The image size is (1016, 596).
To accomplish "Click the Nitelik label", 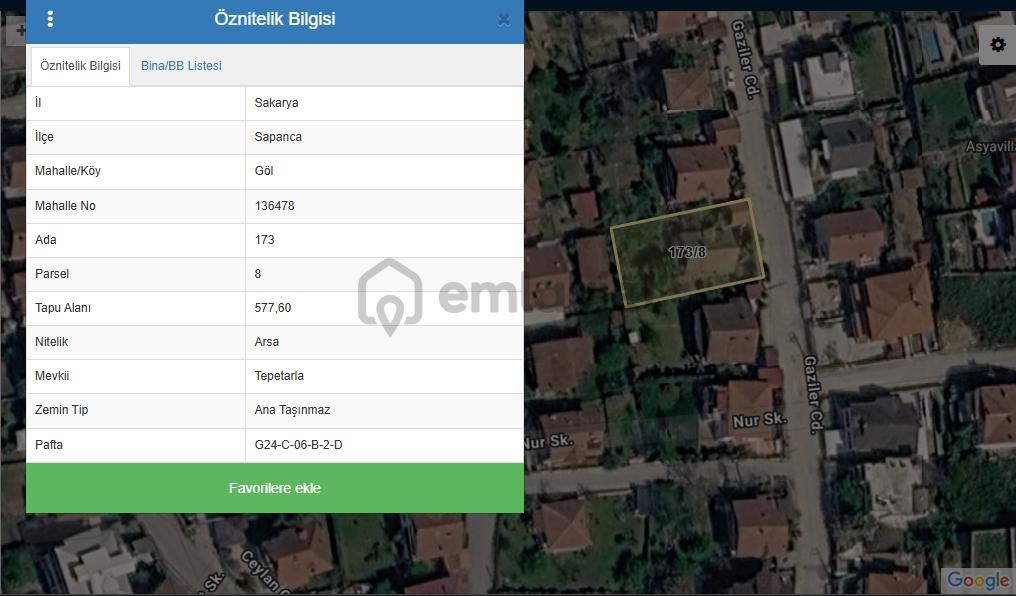I will tap(51, 341).
